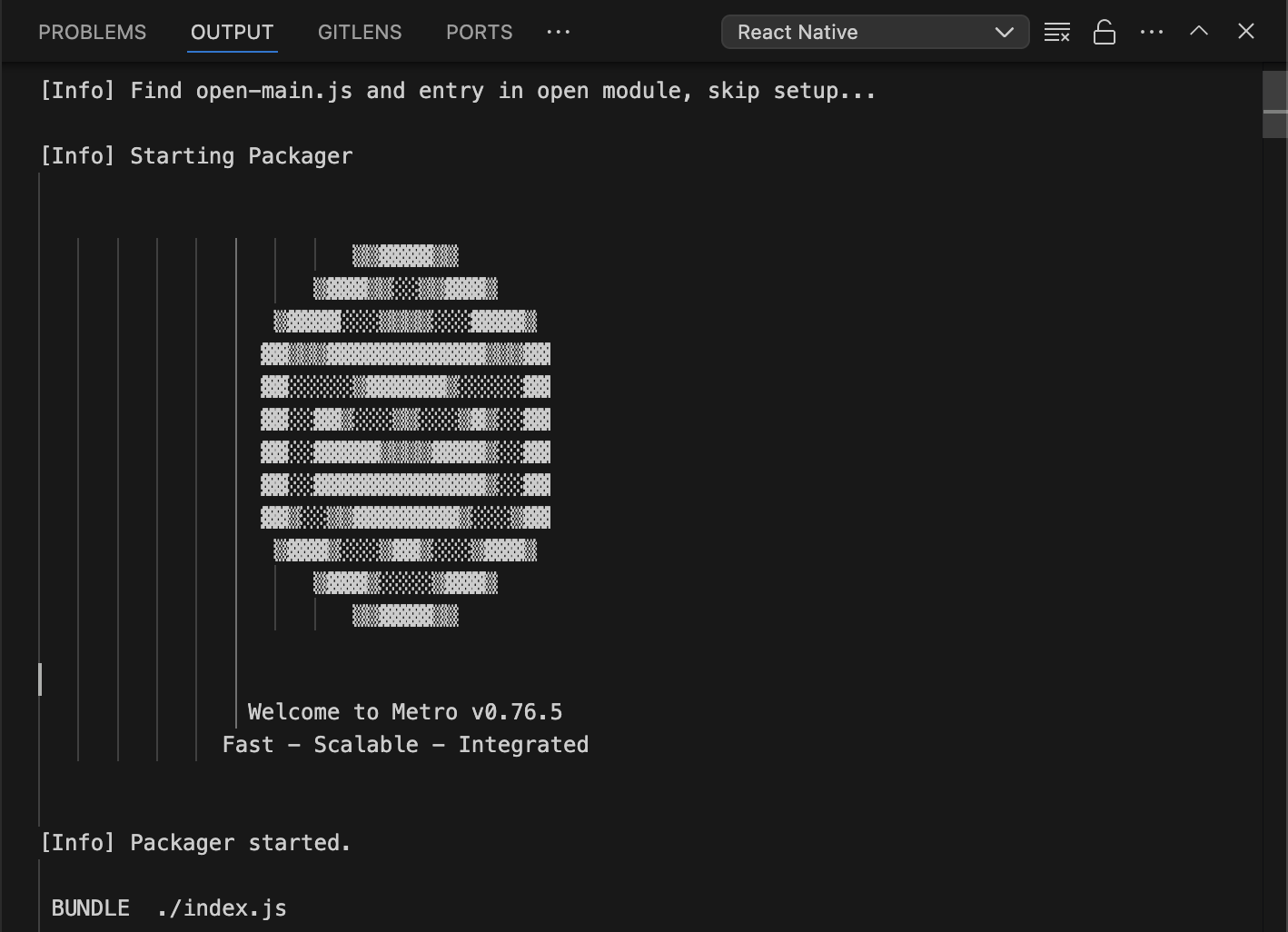Clear the Output panel contents
The image size is (1288, 932).
1057,32
